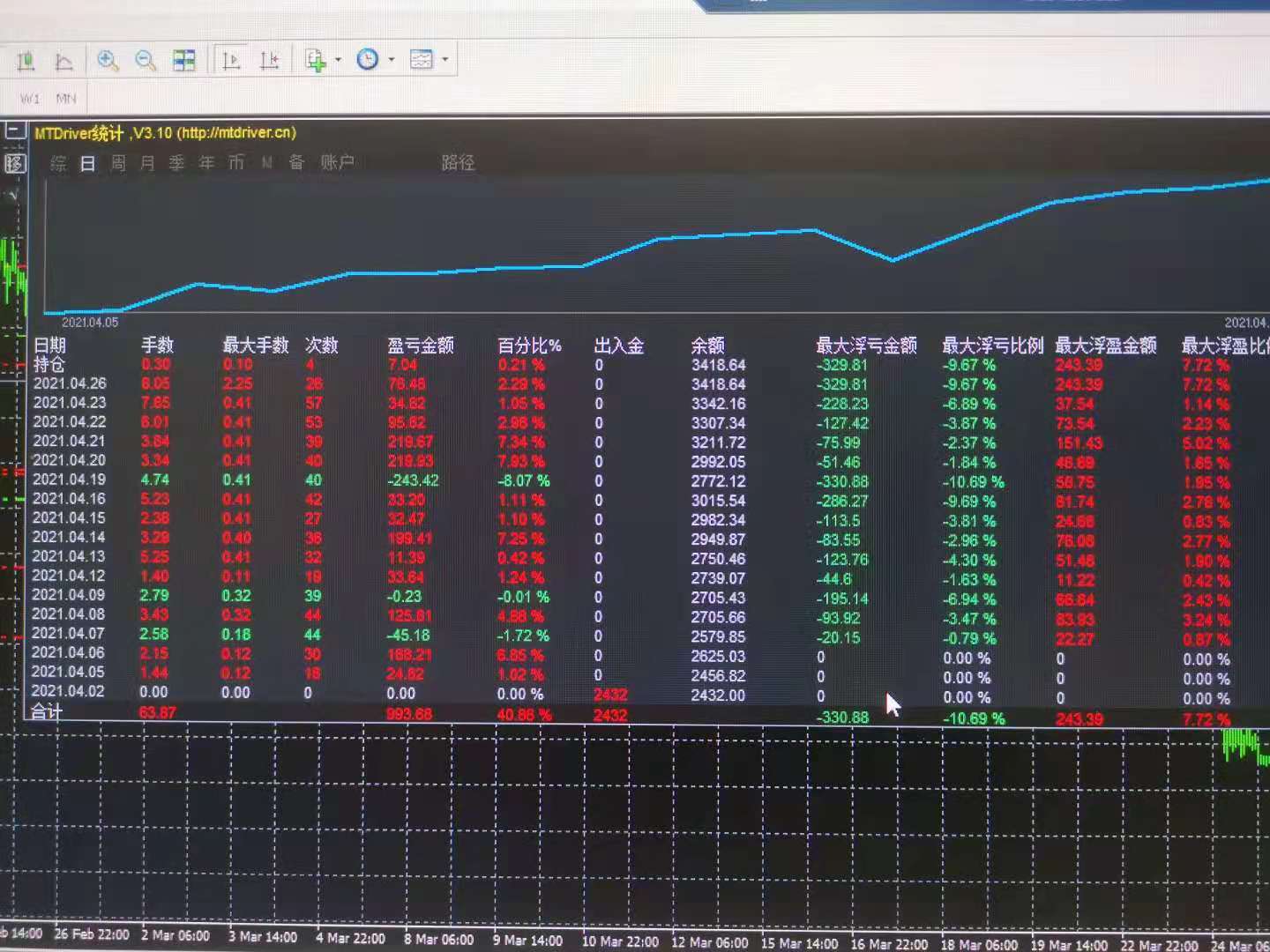
Task: Switch to the 日 daily tab
Action: [x=87, y=163]
